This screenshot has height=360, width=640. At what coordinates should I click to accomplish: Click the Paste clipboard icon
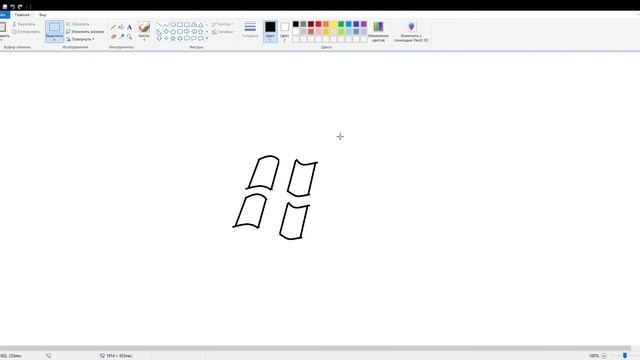pyautogui.click(x=2, y=27)
